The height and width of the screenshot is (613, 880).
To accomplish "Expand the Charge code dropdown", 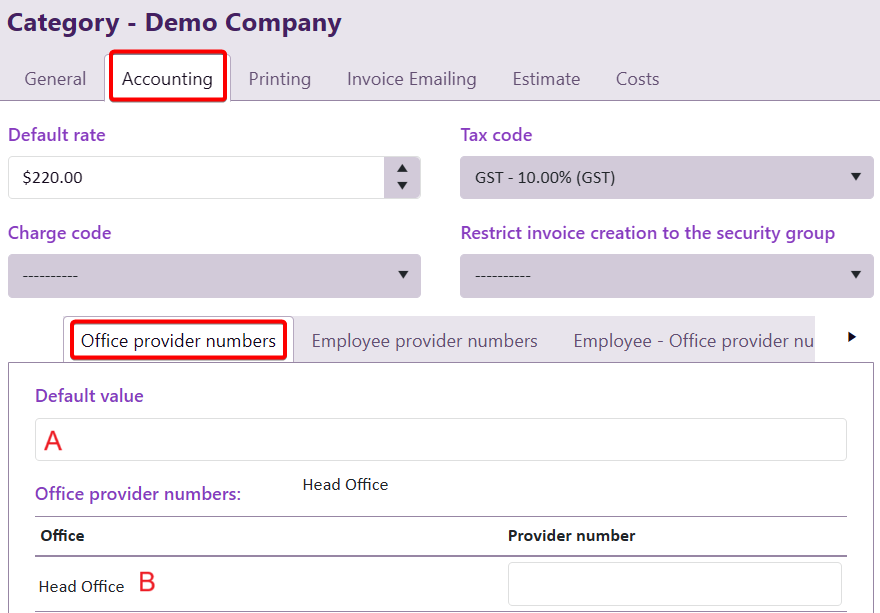I will [x=214, y=276].
